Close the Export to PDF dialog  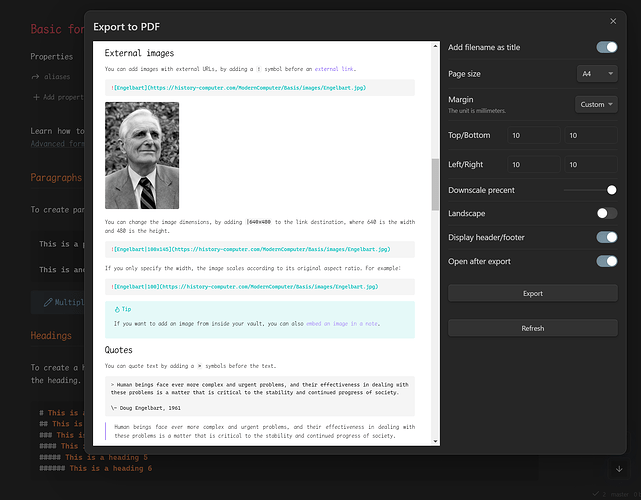coord(613,21)
